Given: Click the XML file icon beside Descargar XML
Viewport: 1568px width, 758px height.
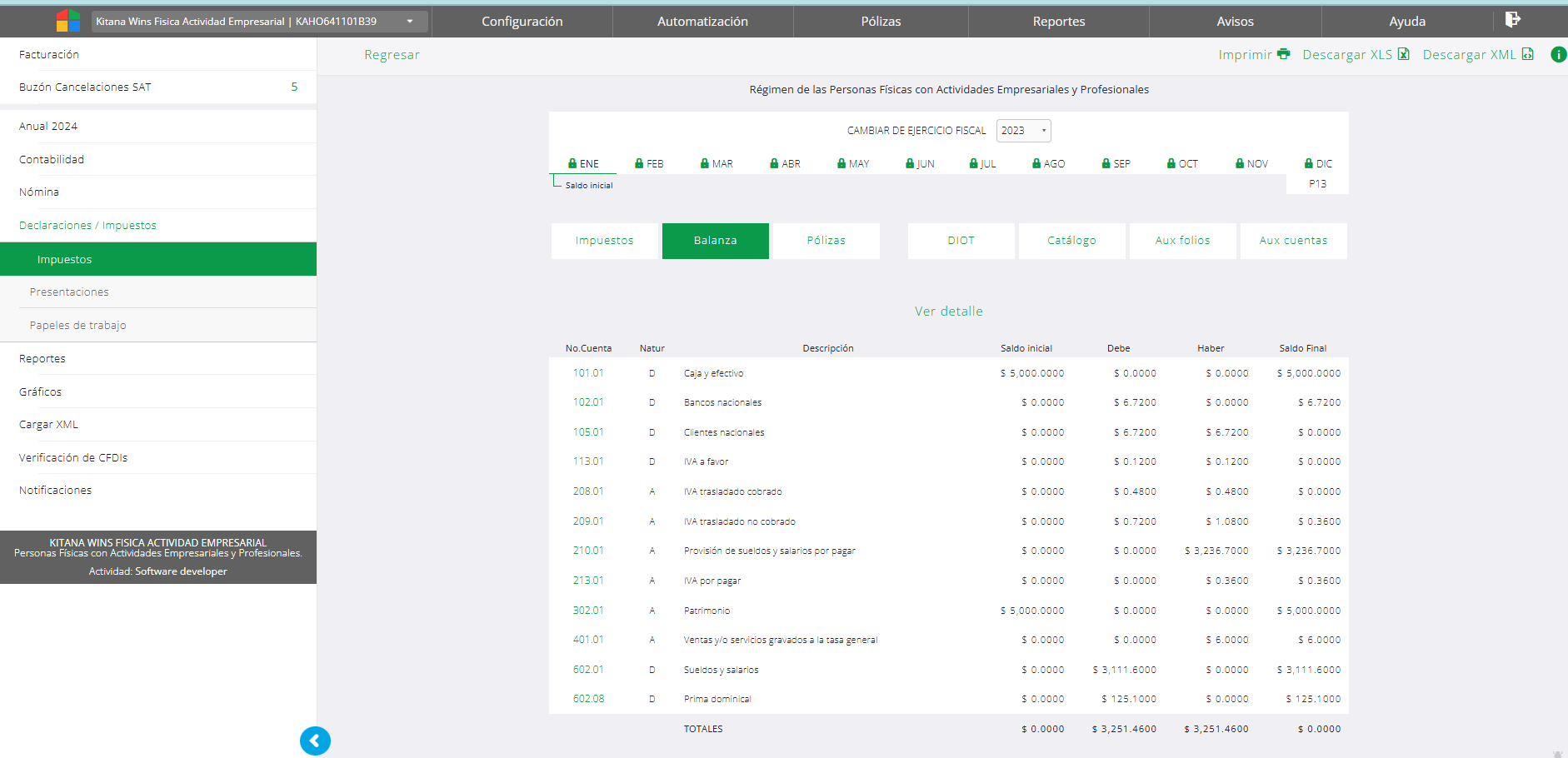Looking at the screenshot, I should pos(1527,54).
